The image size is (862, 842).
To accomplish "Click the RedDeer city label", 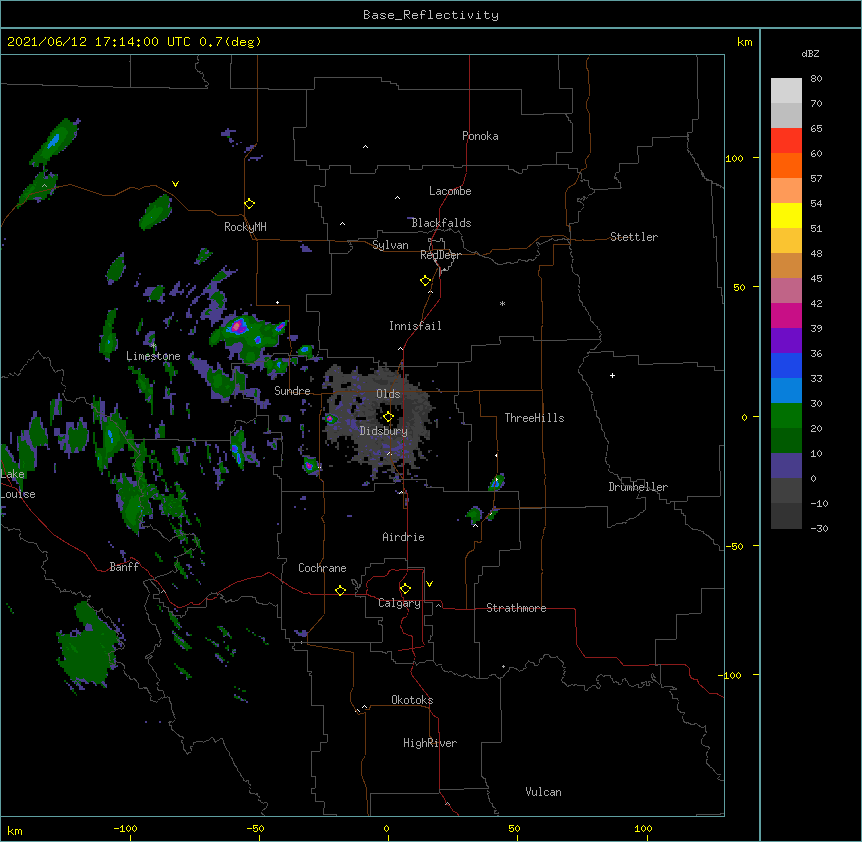I will 440,255.
